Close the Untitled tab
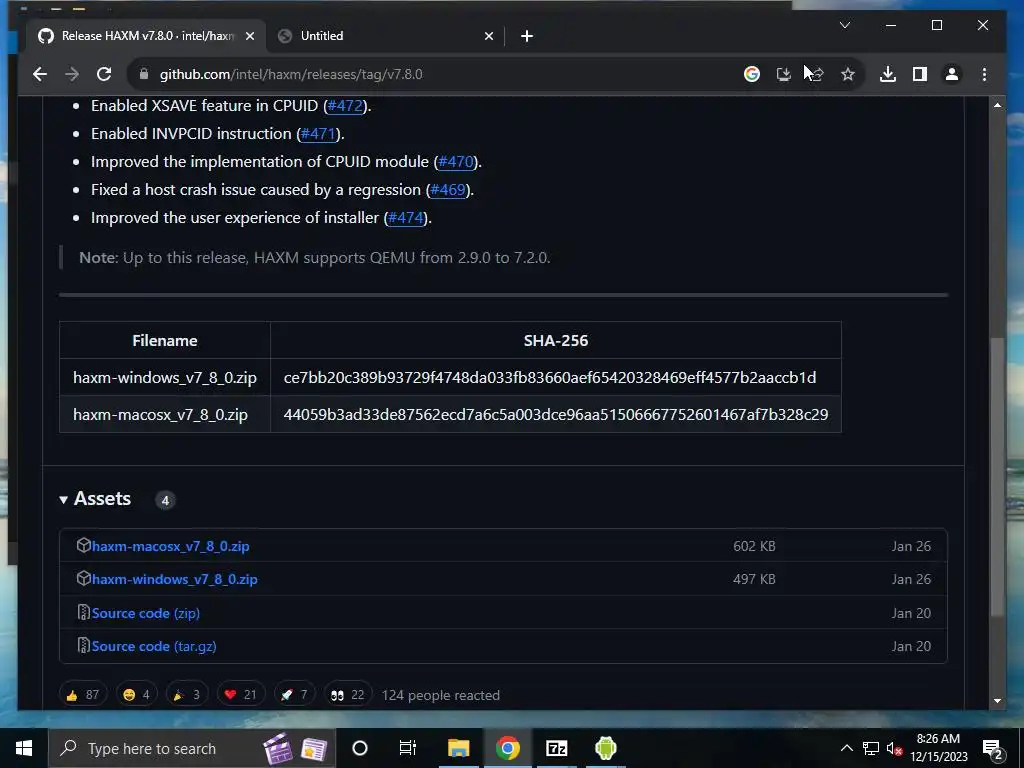Image resolution: width=1024 pixels, height=768 pixels. tap(488, 36)
